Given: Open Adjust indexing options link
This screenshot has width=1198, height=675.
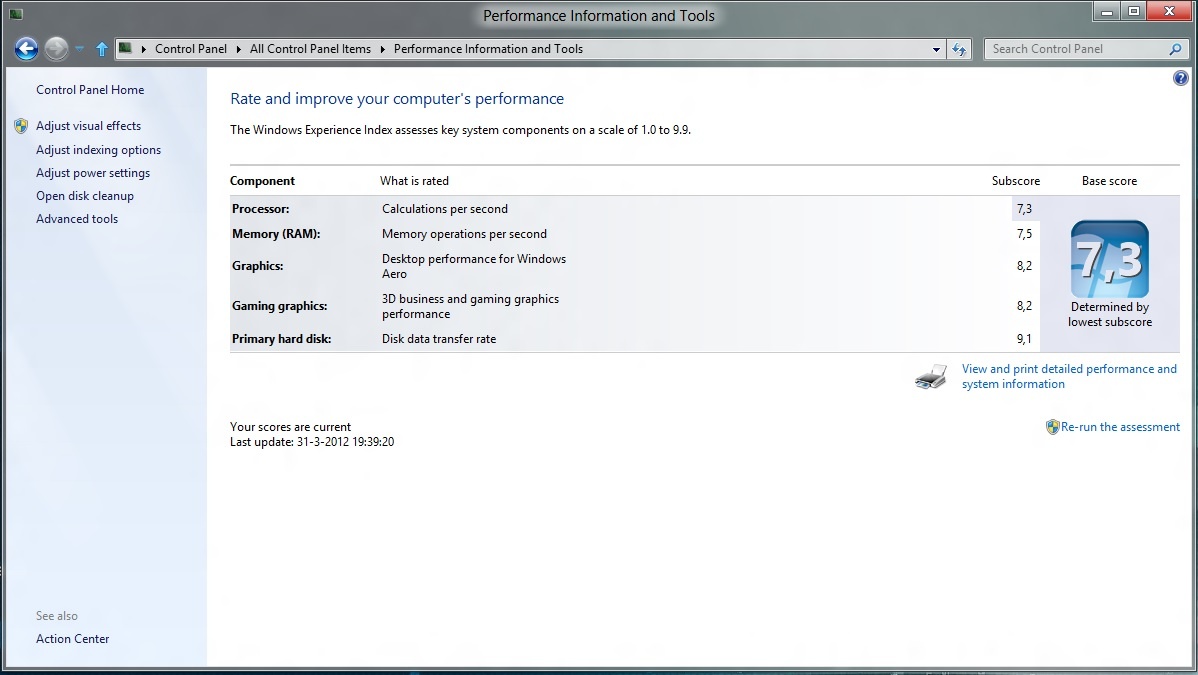Looking at the screenshot, I should pyautogui.click(x=99, y=150).
